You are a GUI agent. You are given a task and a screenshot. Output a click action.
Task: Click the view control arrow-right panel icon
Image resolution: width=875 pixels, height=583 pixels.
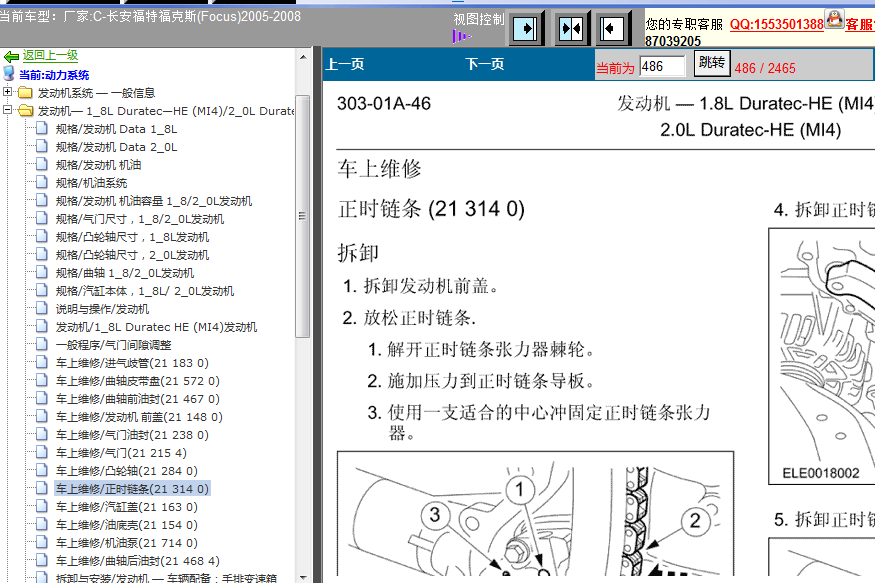point(525,28)
